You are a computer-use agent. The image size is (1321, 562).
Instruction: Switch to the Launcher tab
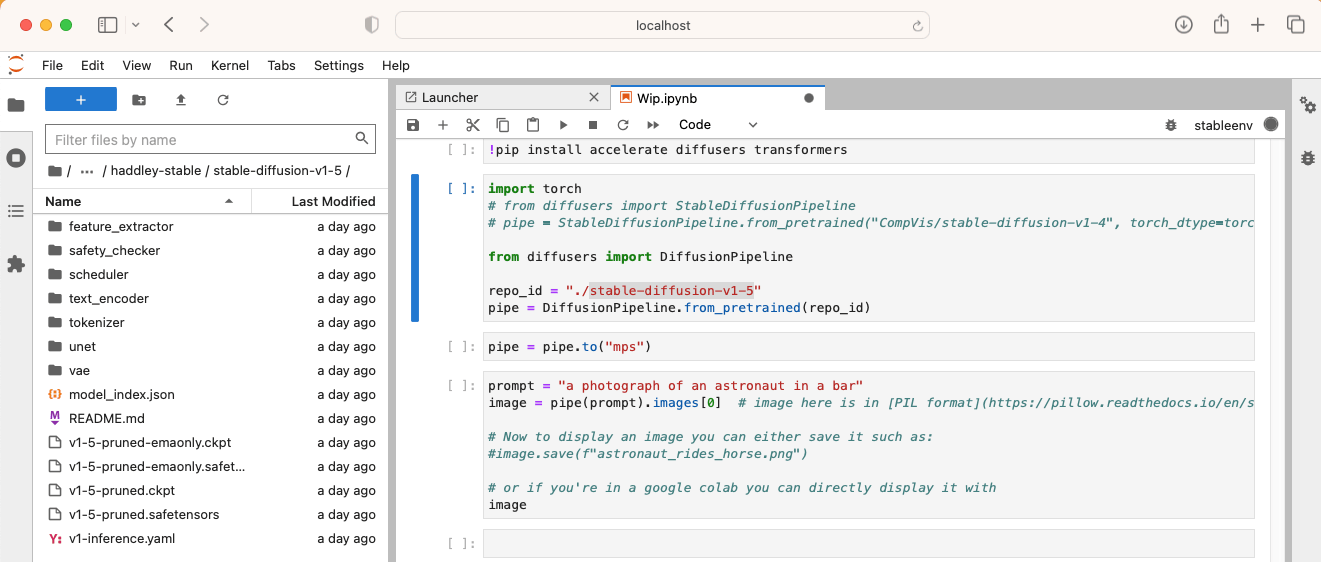pyautogui.click(x=450, y=97)
